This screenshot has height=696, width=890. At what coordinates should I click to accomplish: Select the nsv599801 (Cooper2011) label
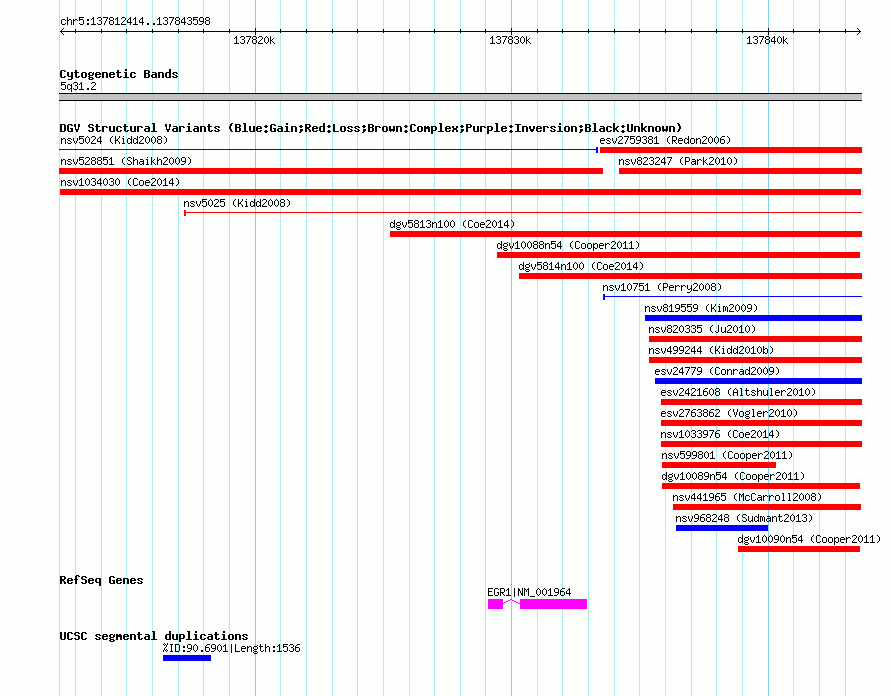point(727,455)
